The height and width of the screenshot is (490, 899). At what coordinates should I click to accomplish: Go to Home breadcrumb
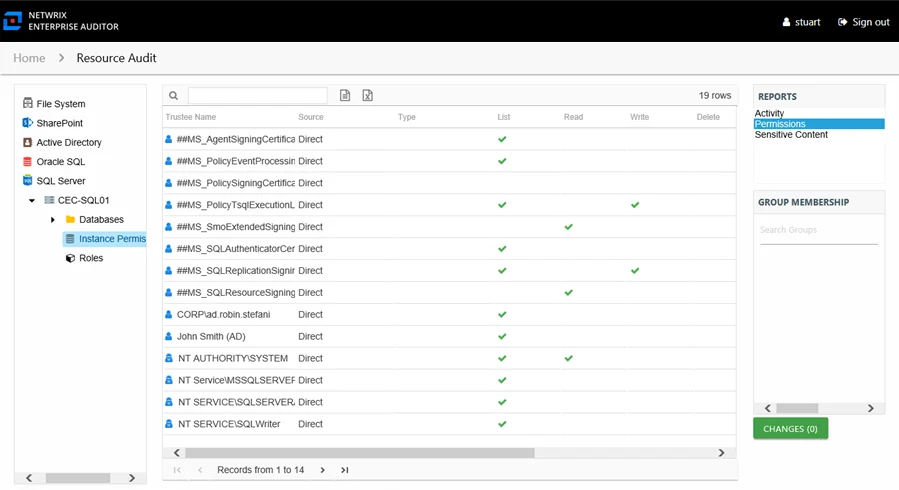29,58
